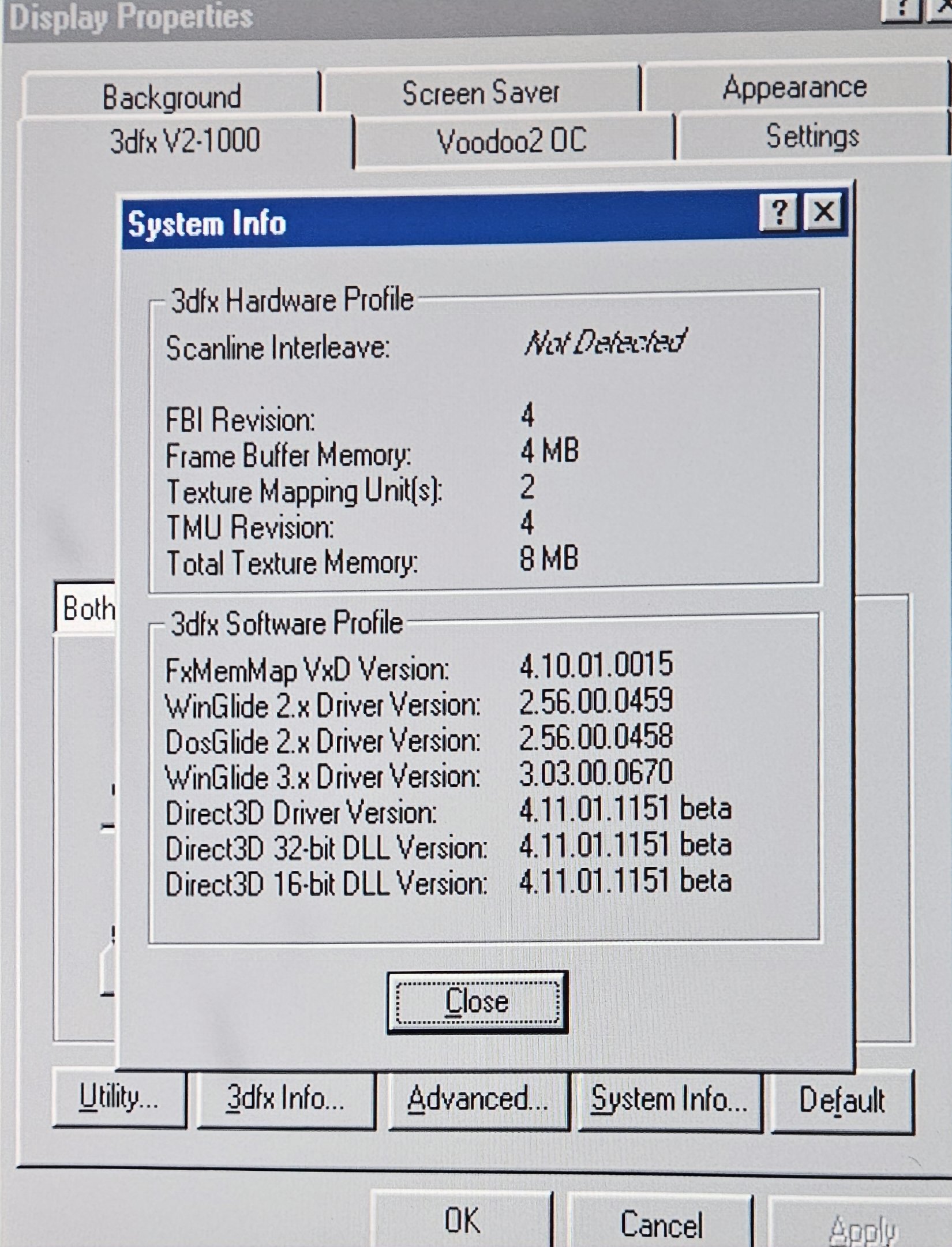Click the X in System Info title bar
Image resolution: width=952 pixels, height=1247 pixels.
click(823, 212)
